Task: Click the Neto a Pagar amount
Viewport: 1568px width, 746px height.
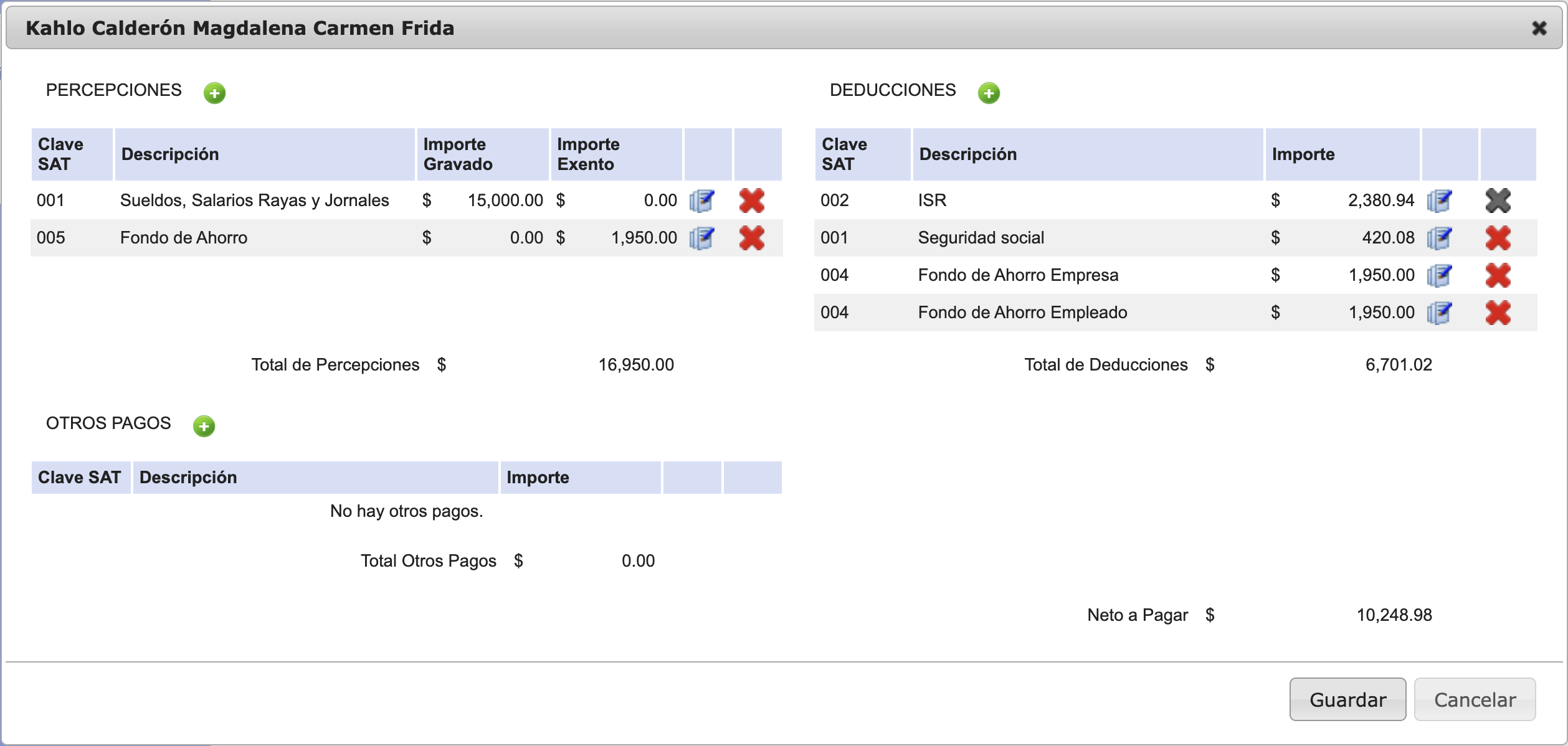Action: pyautogui.click(x=1394, y=615)
